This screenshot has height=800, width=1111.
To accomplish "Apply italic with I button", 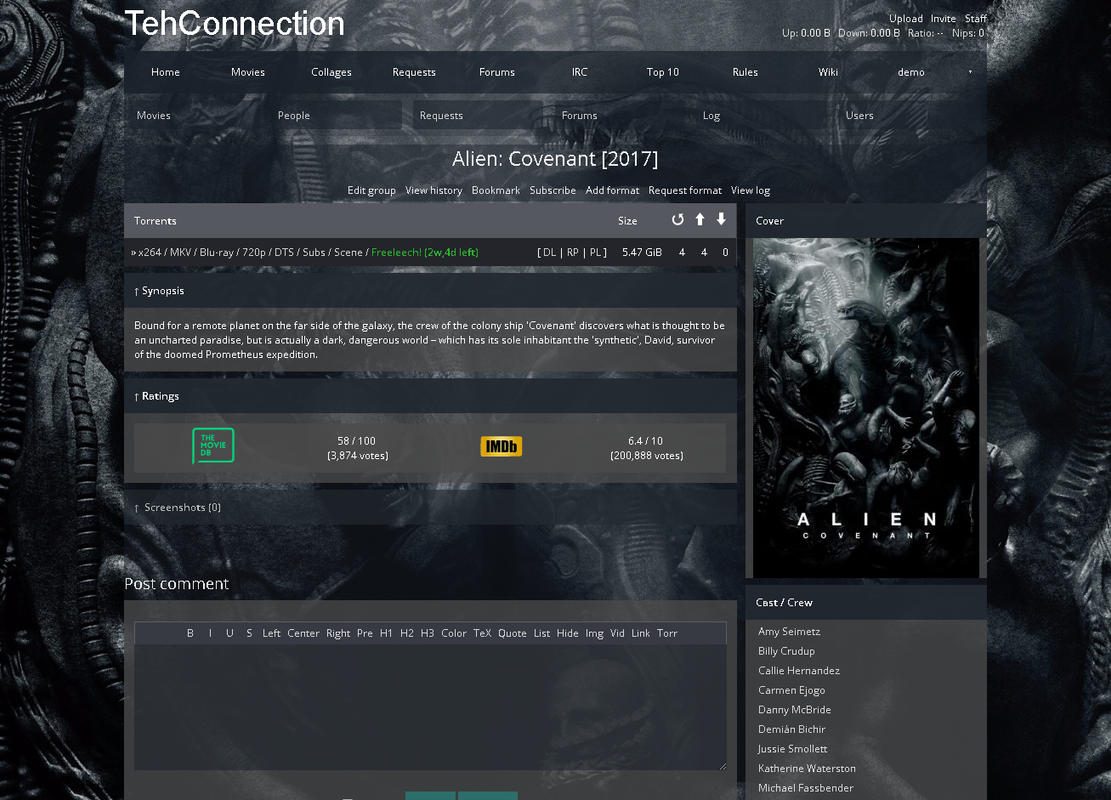I will tap(210, 633).
